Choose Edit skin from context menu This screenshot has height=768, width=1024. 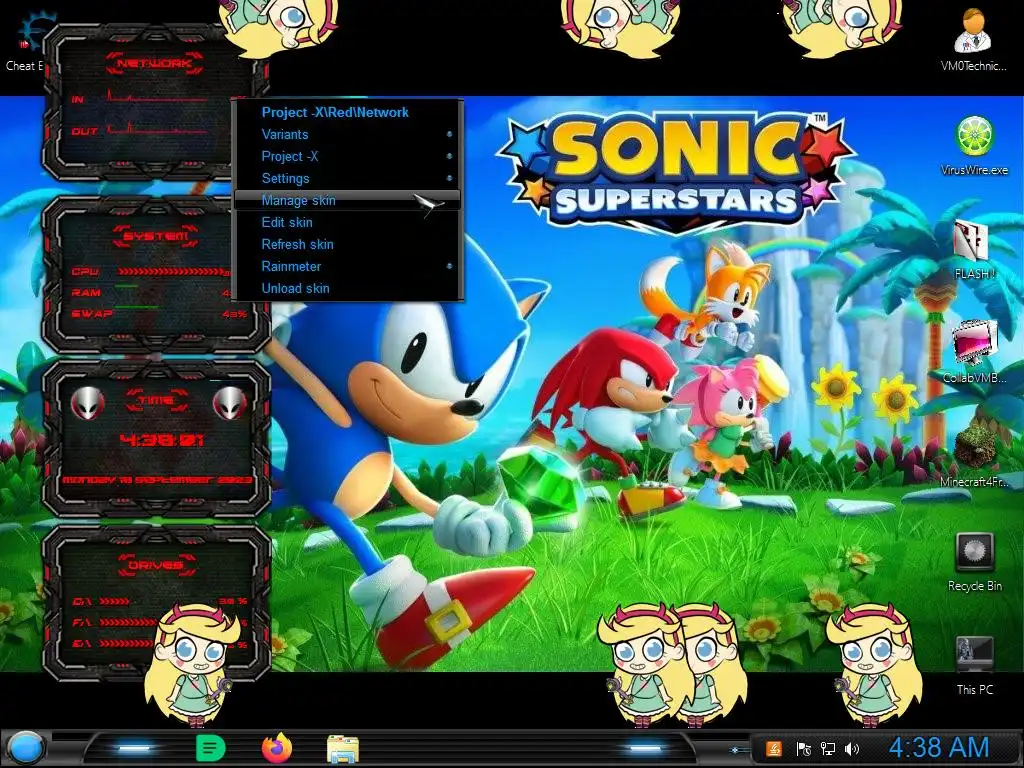click(x=347, y=223)
